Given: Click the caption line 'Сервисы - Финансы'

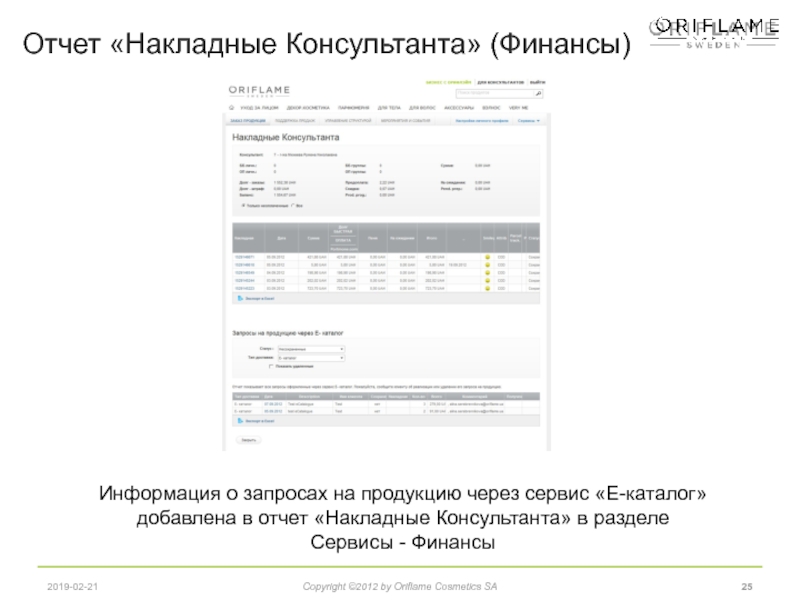Looking at the screenshot, I should tap(403, 542).
